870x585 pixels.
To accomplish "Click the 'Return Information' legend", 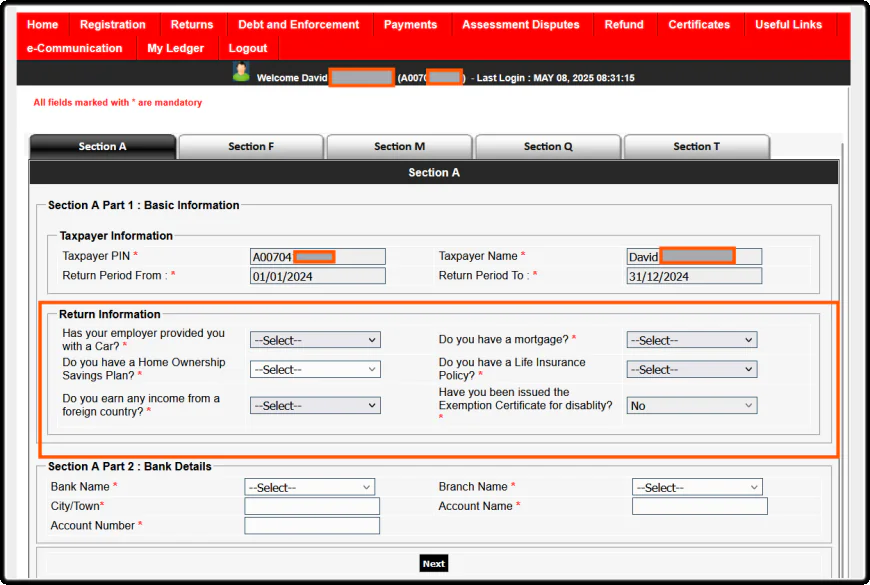I will (110, 314).
